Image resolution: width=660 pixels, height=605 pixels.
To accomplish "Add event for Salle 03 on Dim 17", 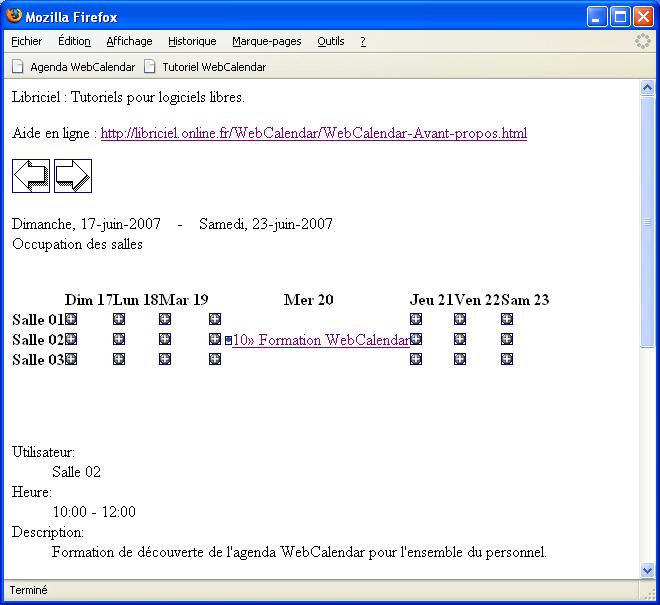I will tap(71, 359).
